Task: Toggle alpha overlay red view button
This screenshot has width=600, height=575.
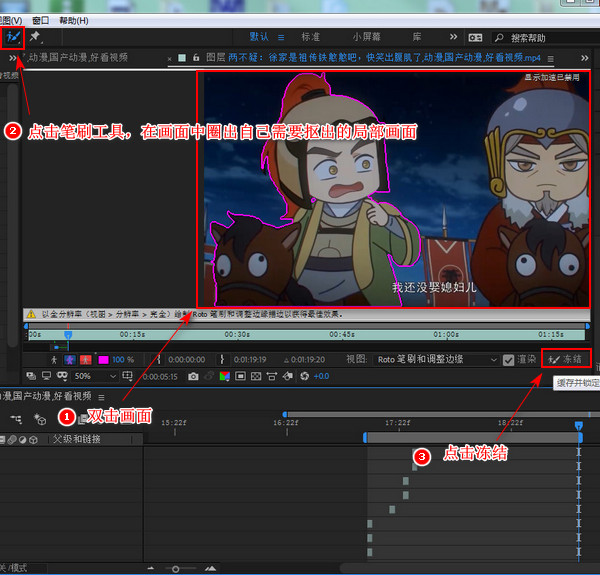Action: click(x=85, y=360)
